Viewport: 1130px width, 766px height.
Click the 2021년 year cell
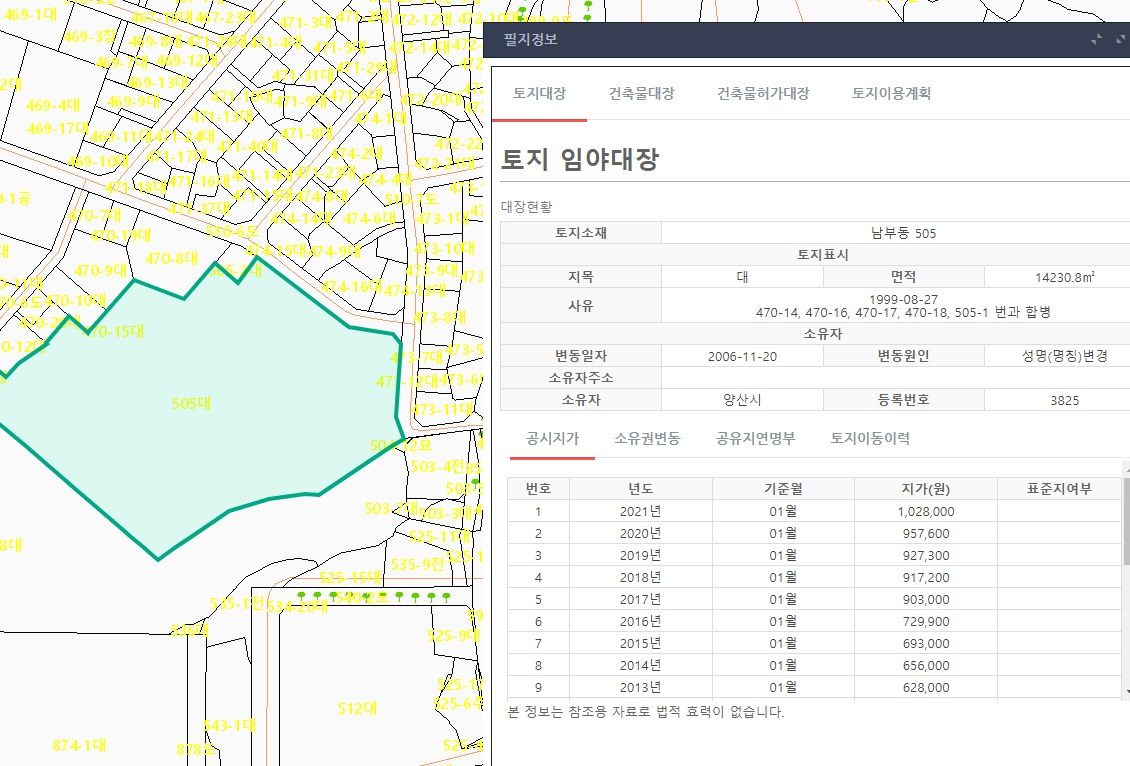click(x=641, y=512)
